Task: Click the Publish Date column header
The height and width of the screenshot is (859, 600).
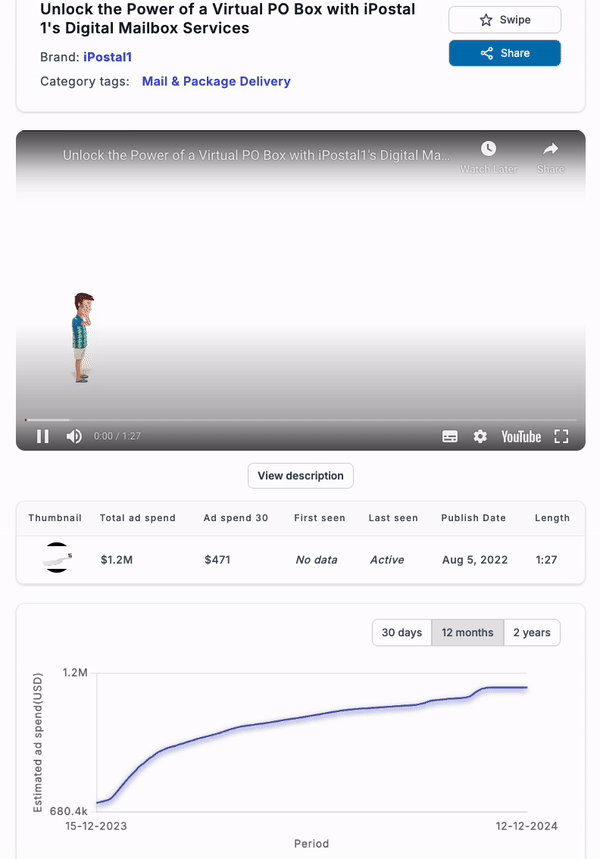Action: (x=473, y=518)
